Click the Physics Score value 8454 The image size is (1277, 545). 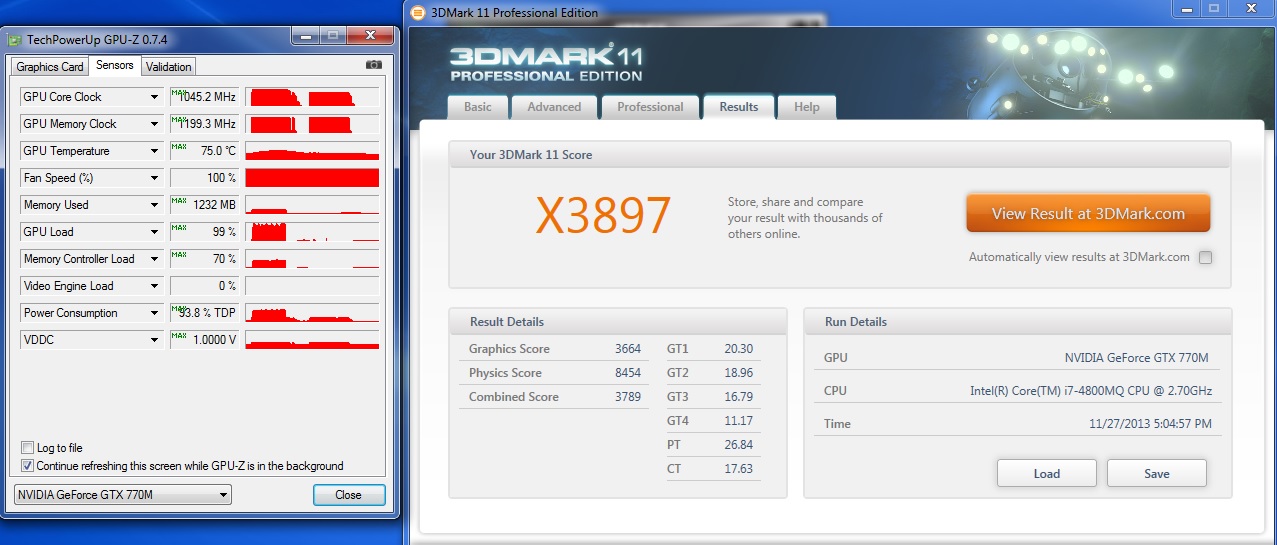coord(628,373)
